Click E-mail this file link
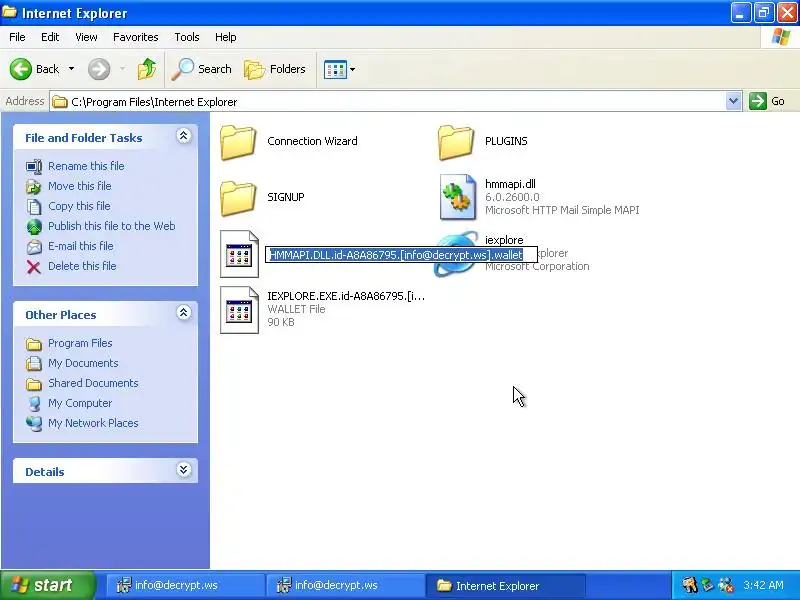This screenshot has width=800, height=600. pyautogui.click(x=81, y=246)
